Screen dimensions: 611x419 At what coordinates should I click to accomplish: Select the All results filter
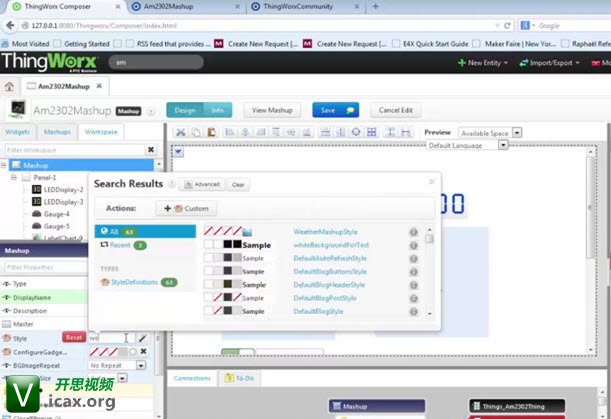point(145,232)
